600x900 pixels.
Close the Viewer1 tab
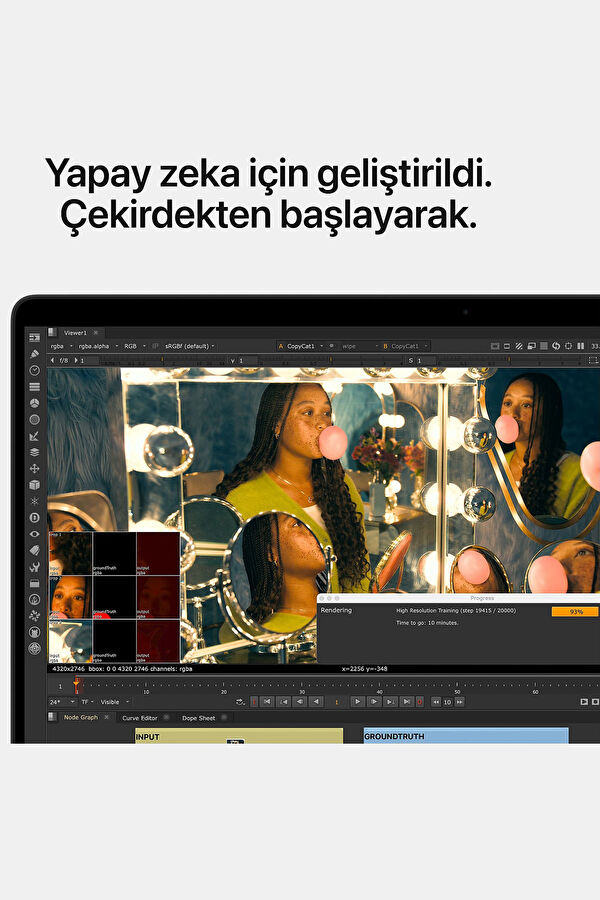point(96,333)
